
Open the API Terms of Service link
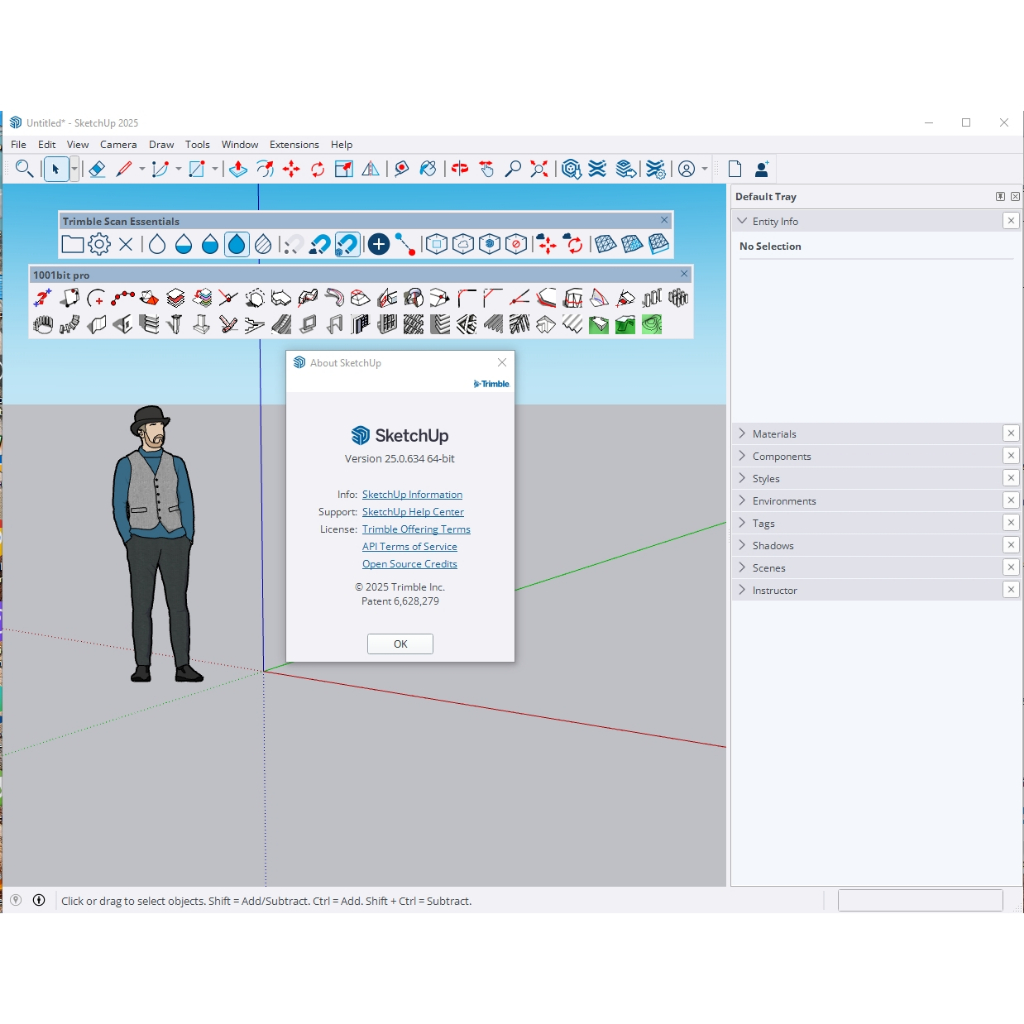point(409,547)
